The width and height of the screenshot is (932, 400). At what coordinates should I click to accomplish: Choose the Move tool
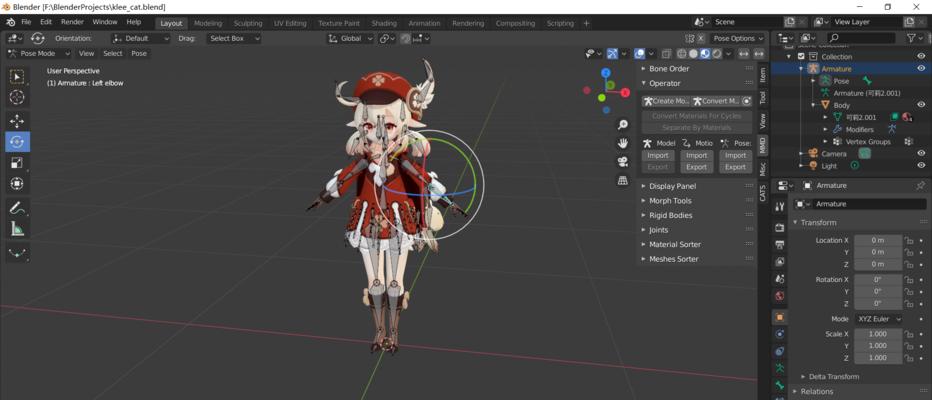click(17, 121)
